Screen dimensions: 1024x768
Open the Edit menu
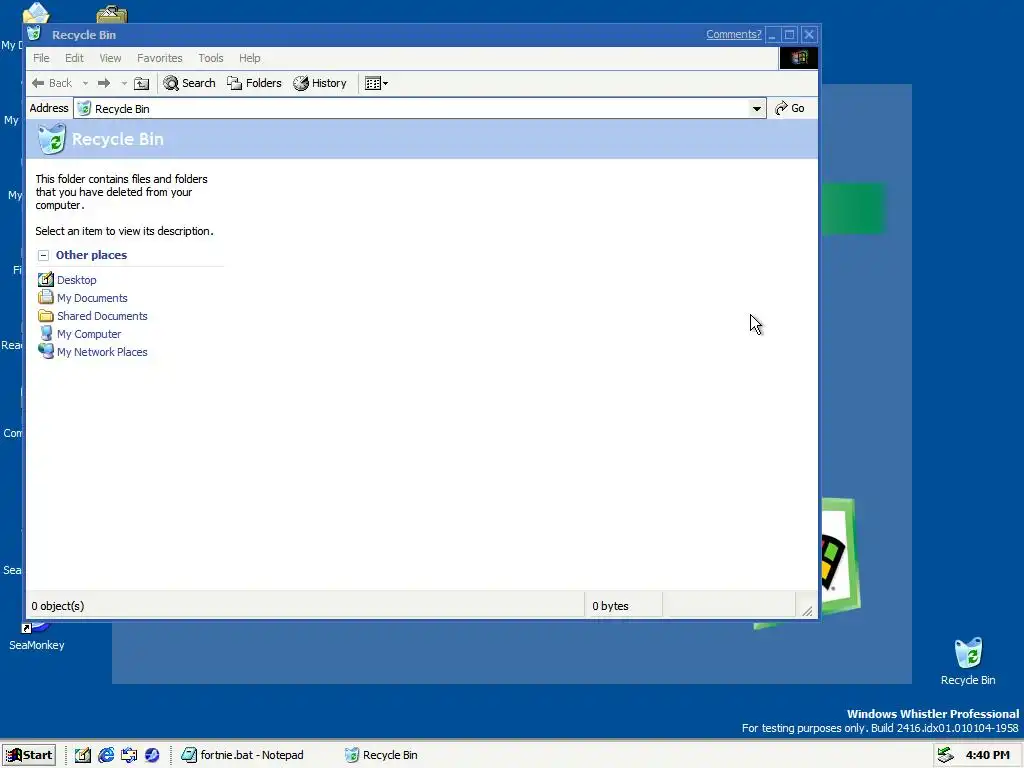[74, 58]
